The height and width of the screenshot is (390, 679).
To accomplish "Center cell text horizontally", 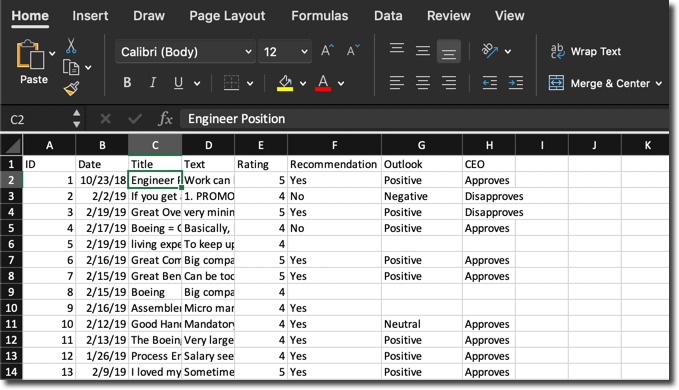I will point(423,82).
